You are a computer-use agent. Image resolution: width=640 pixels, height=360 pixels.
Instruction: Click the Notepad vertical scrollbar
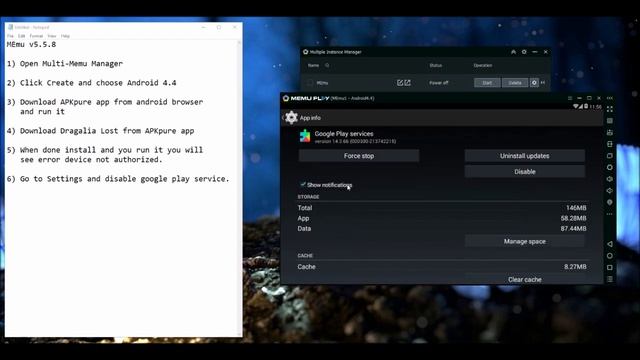pyautogui.click(x=240, y=188)
